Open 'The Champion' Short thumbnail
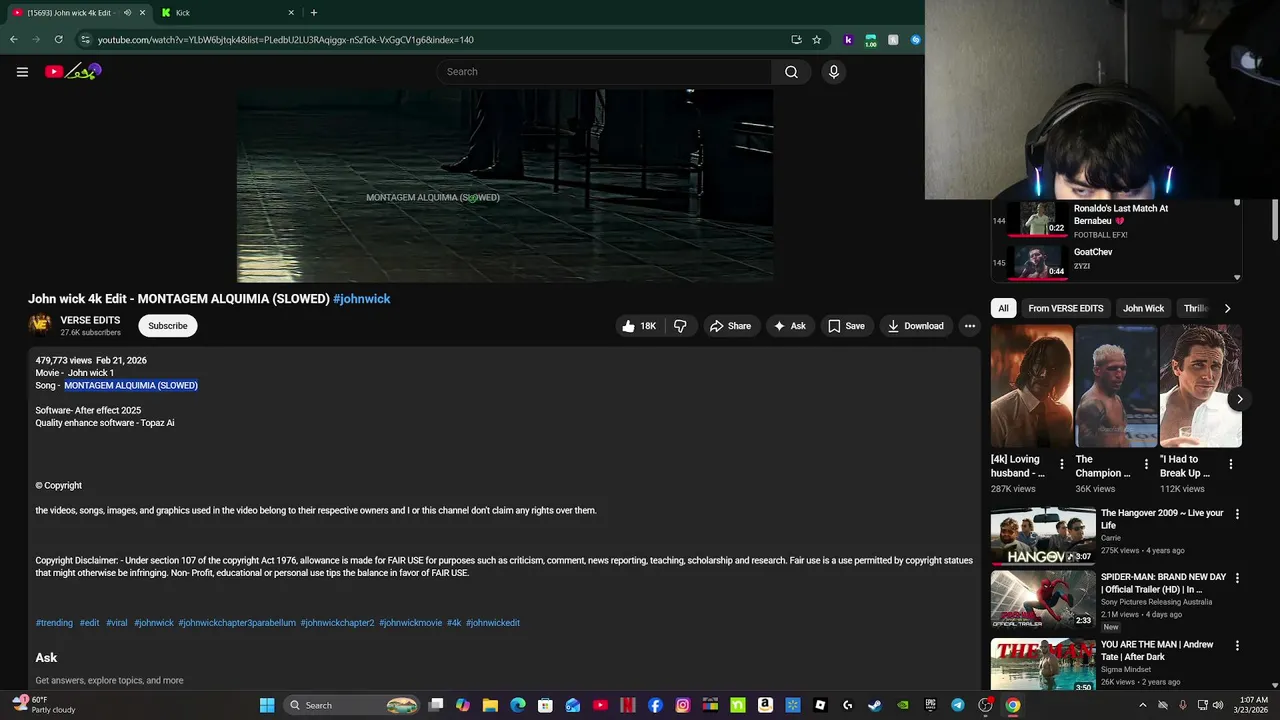This screenshot has width=1280, height=720. 1116,385
